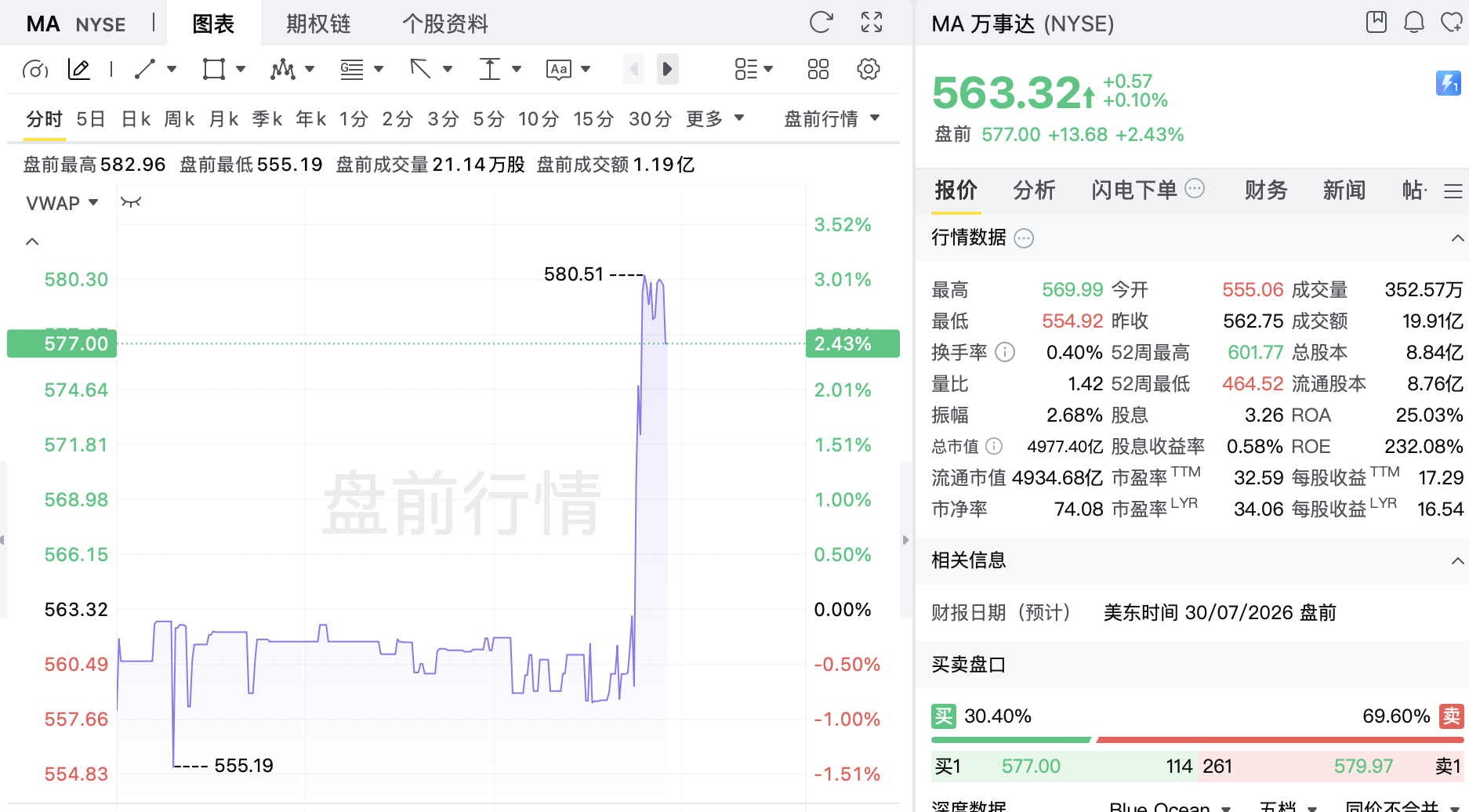Viewport: 1469px width, 812px height.
Task: Click the 闪电下单 options bubble icon
Action: [x=1195, y=188]
